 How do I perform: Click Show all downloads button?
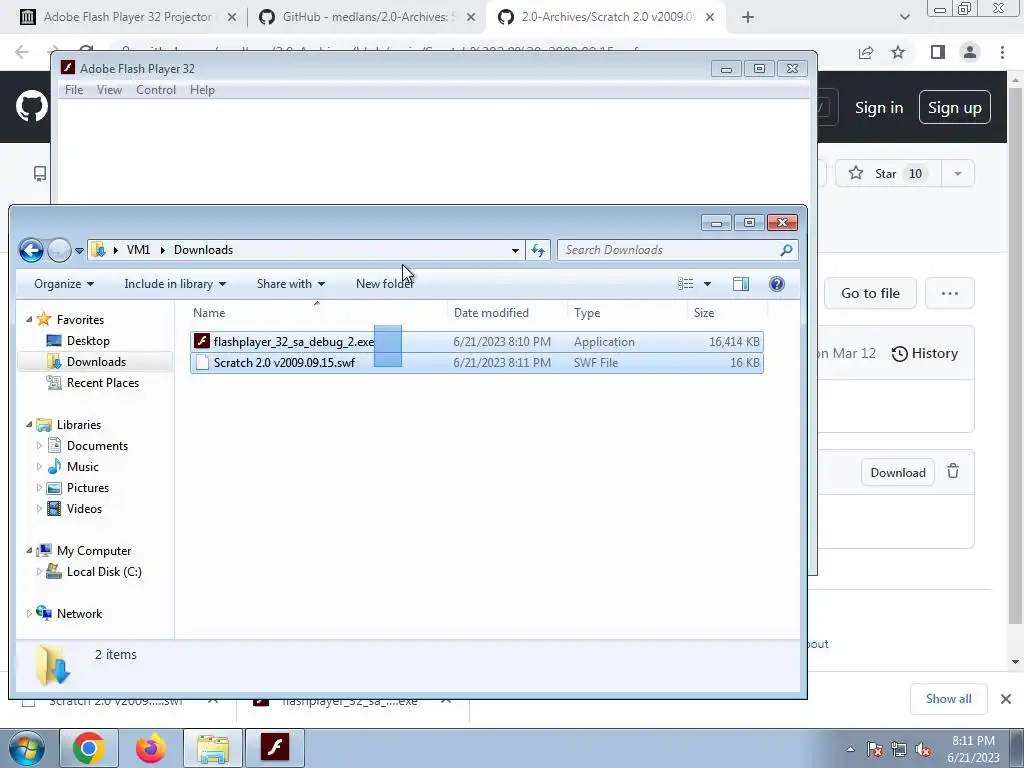[x=949, y=699]
